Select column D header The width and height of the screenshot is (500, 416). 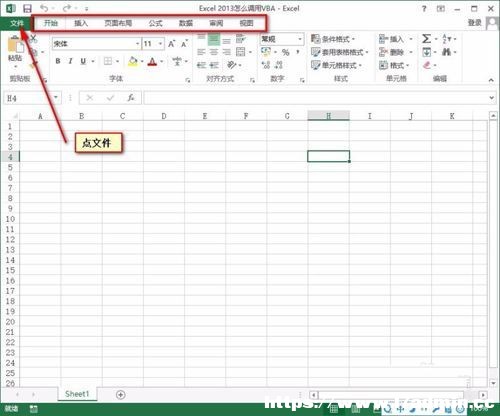(x=164, y=116)
